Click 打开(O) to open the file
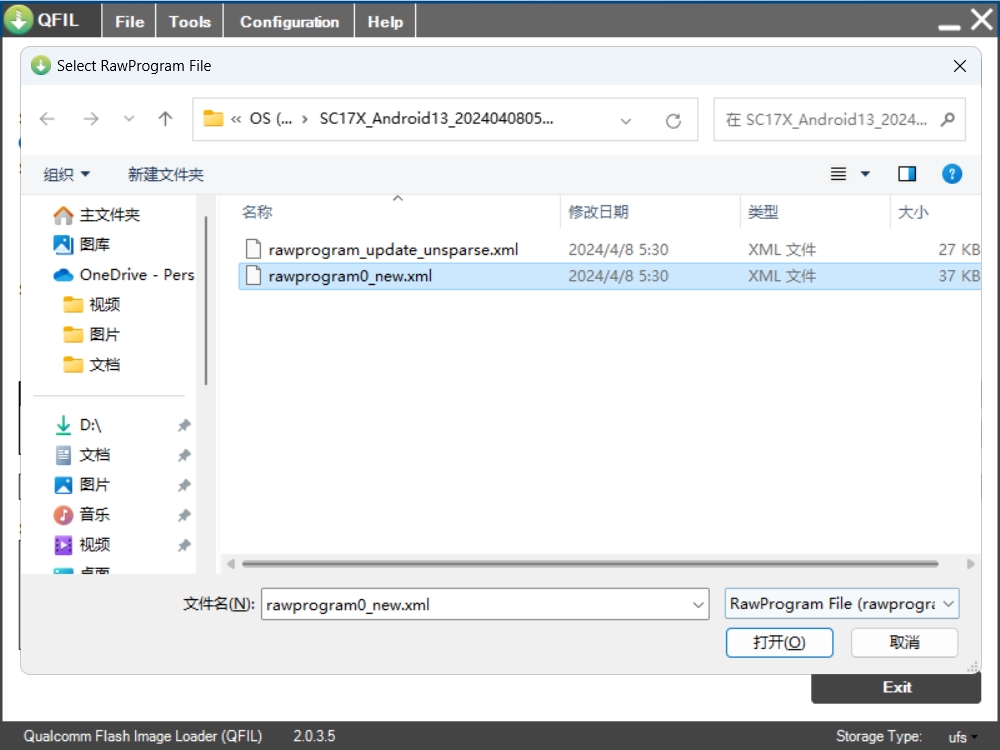This screenshot has width=1000, height=750. [x=779, y=642]
